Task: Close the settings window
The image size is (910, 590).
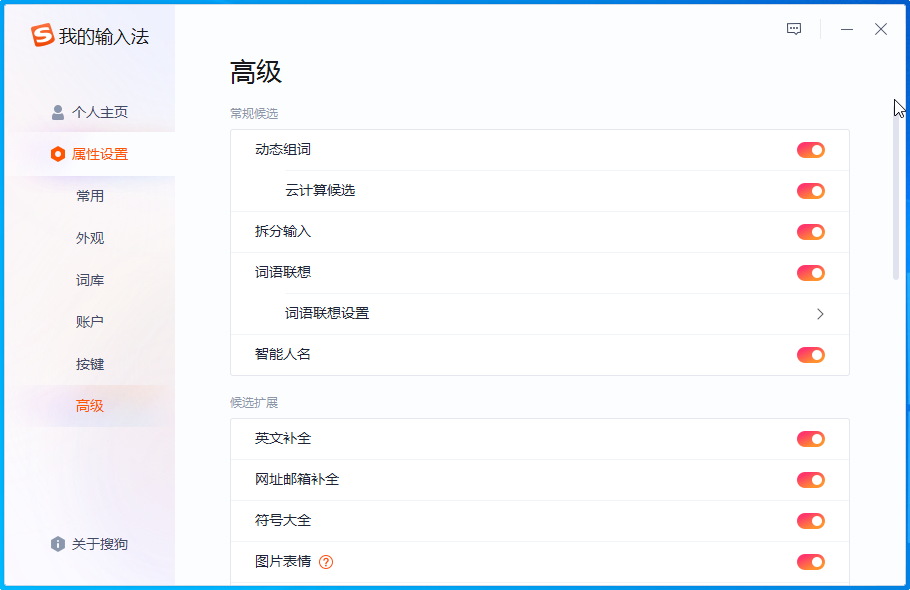Action: coord(881,29)
